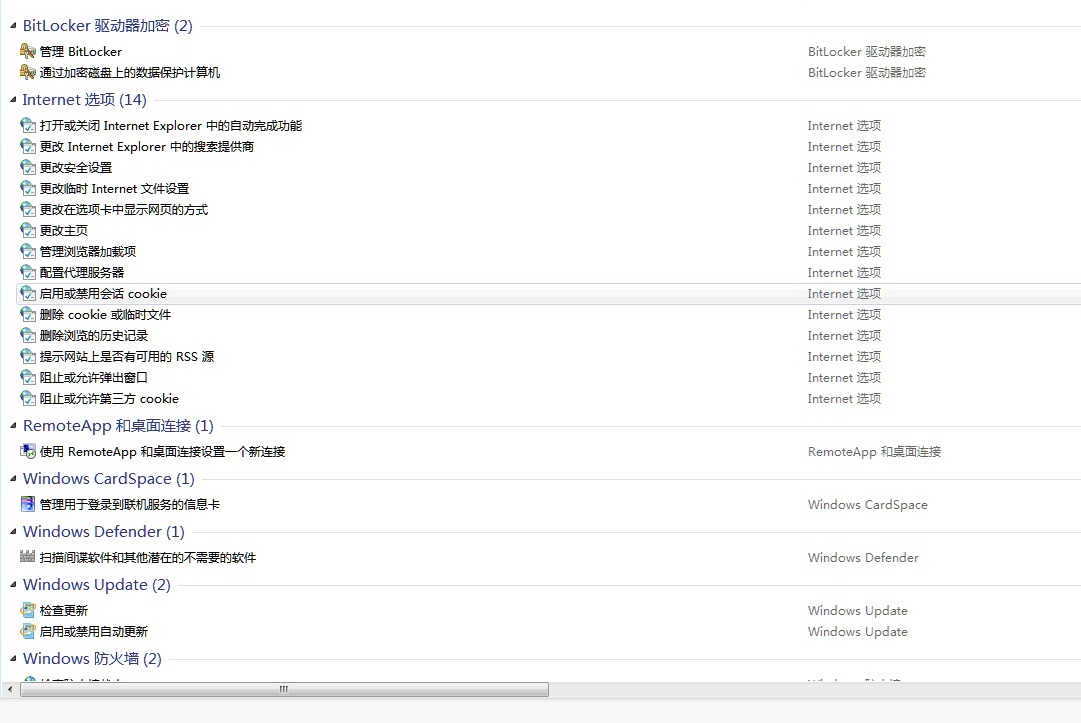
Task: Click the icon beside 通过加密磁盘上的数据保护计算机
Action: point(28,72)
